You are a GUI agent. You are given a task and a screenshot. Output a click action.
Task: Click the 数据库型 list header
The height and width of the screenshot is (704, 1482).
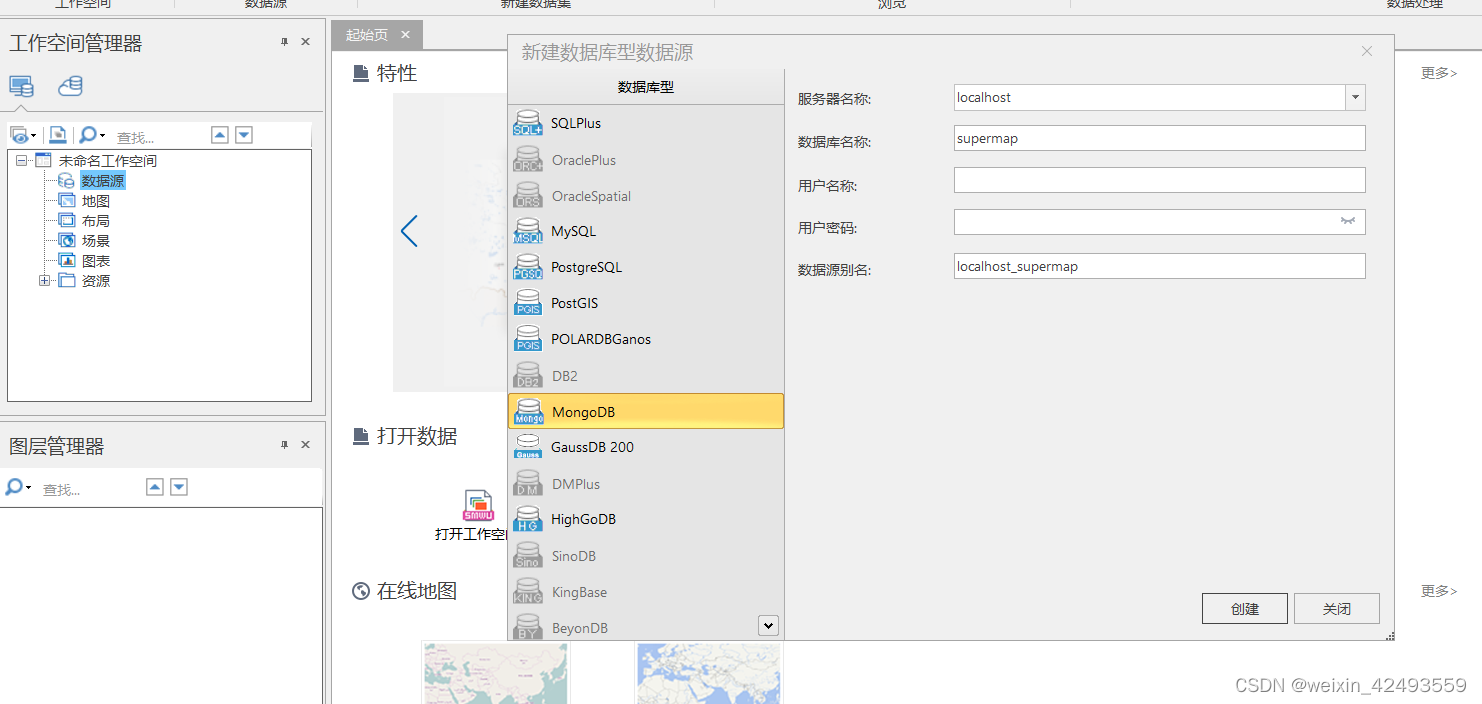click(x=645, y=87)
